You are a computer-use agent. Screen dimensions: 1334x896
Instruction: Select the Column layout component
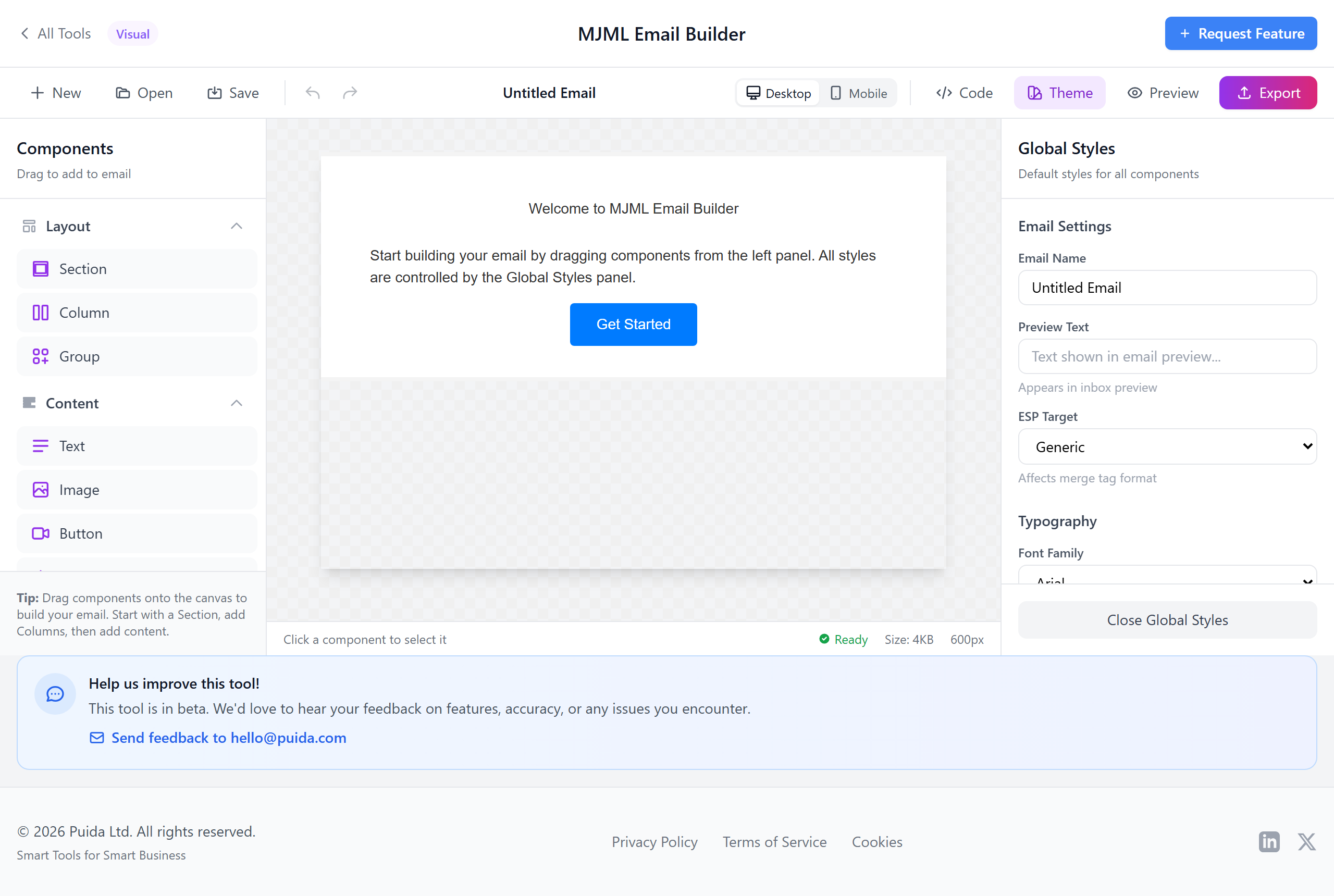click(137, 312)
